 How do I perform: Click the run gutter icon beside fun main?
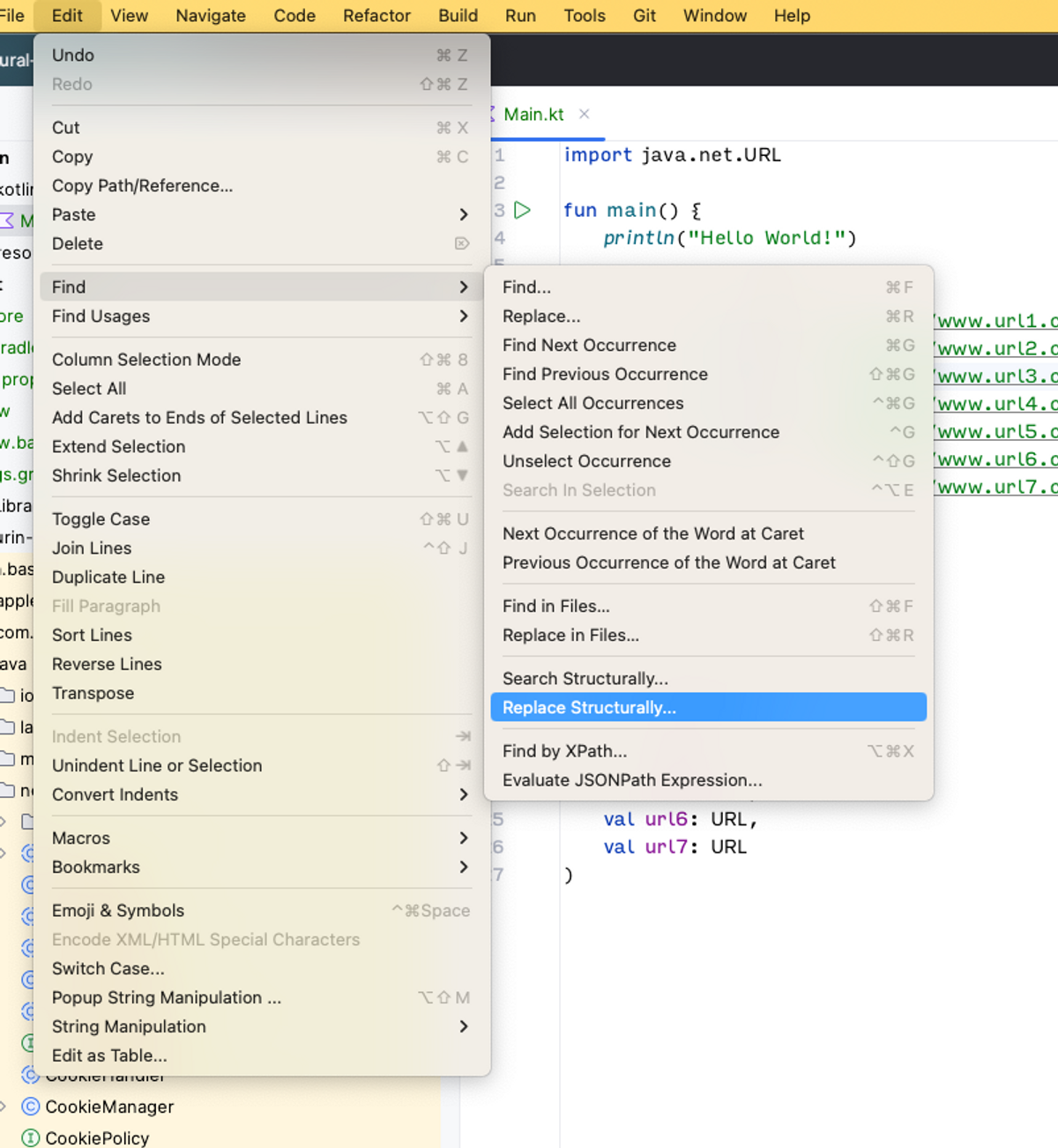tap(522, 210)
